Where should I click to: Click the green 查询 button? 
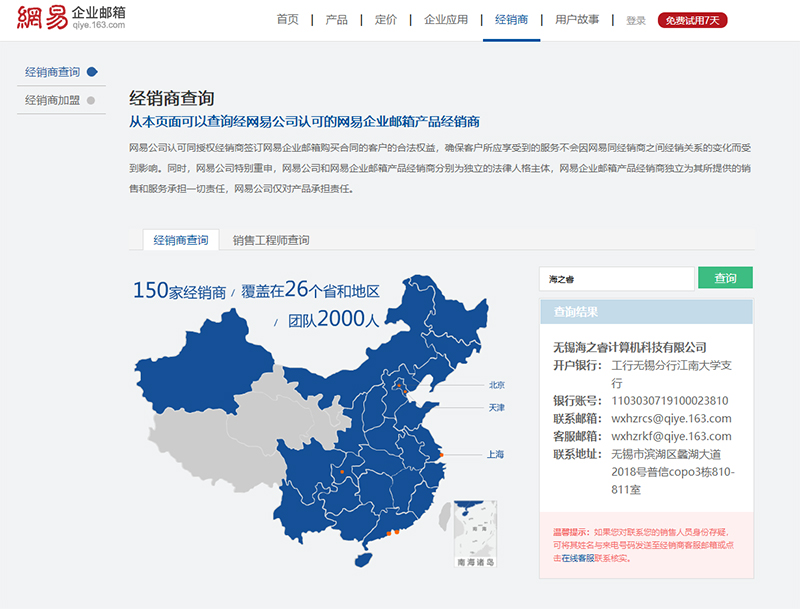pyautogui.click(x=725, y=278)
